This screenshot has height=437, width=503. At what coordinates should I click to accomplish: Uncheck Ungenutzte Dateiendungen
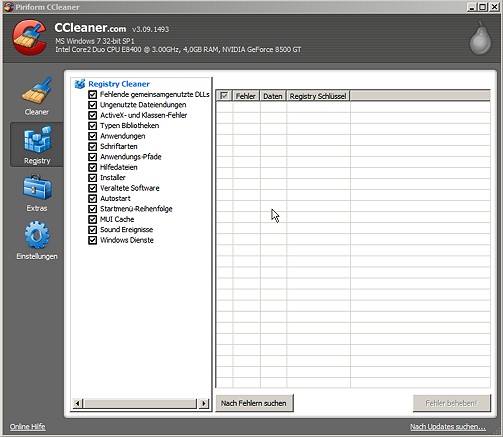pos(92,105)
